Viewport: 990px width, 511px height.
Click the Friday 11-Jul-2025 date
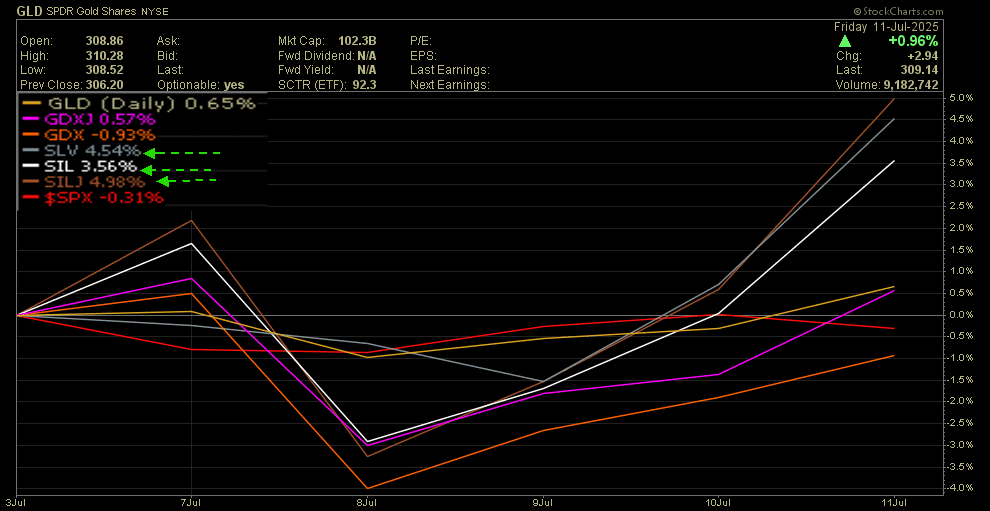886,27
